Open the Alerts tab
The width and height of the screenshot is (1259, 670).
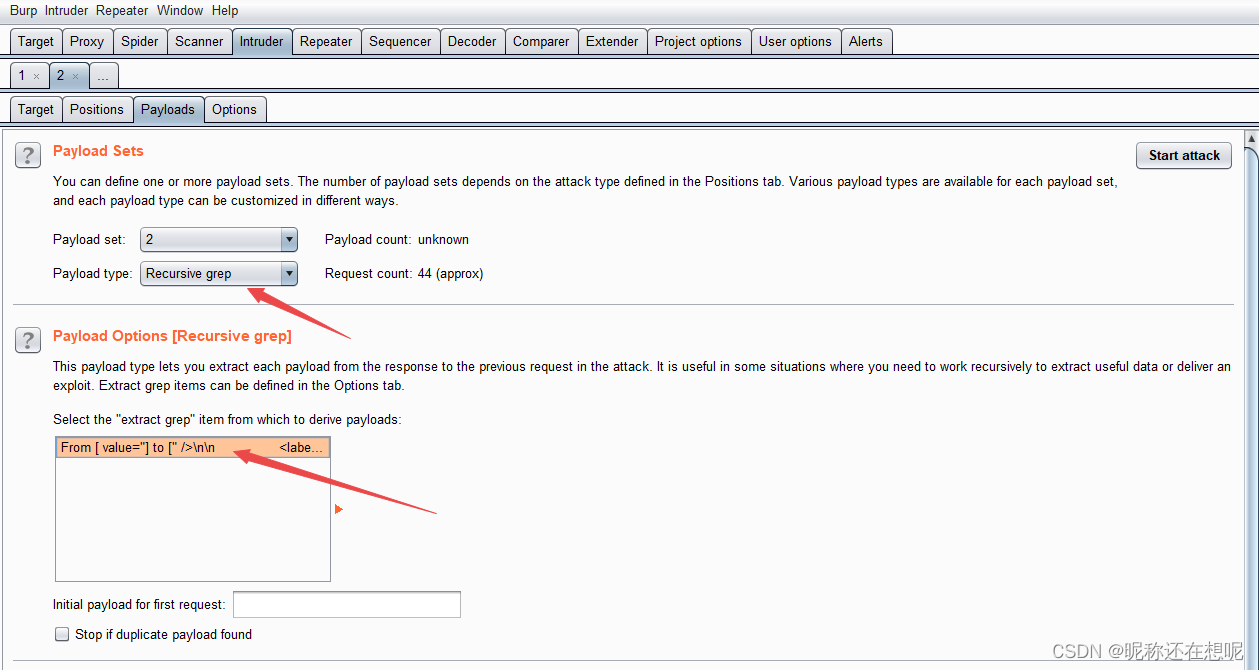866,41
